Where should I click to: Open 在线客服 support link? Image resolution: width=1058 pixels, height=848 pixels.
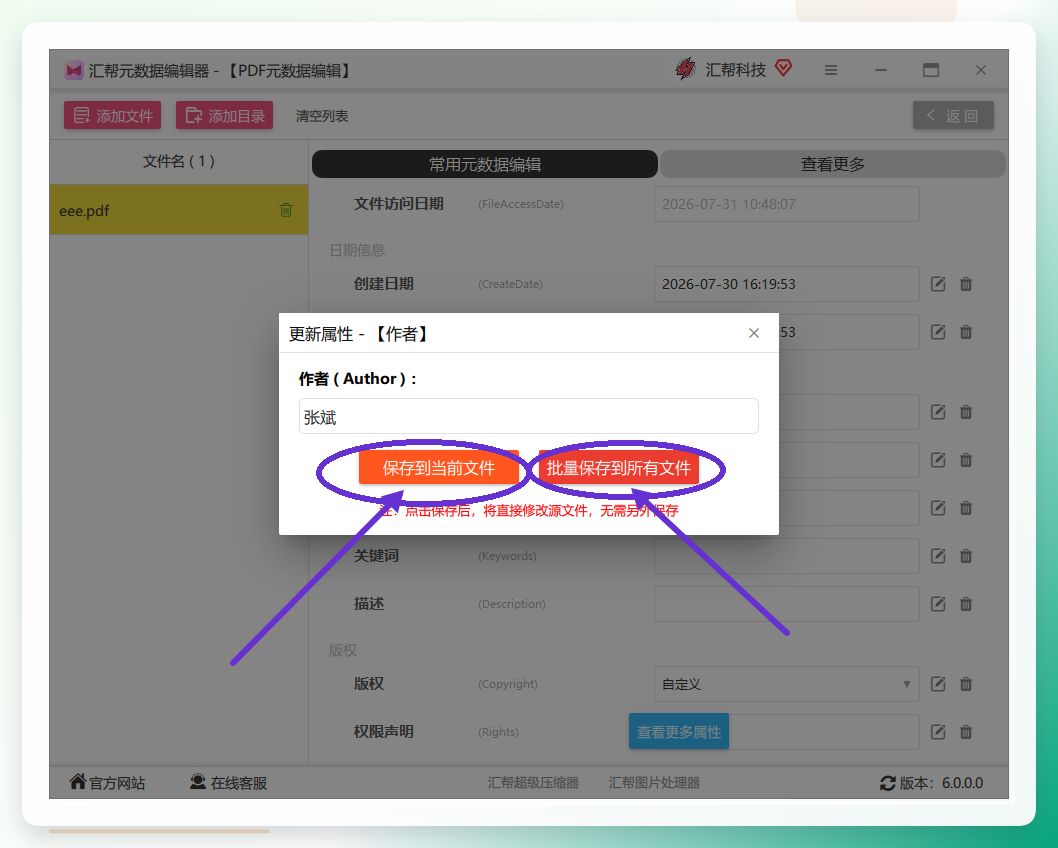[x=228, y=783]
